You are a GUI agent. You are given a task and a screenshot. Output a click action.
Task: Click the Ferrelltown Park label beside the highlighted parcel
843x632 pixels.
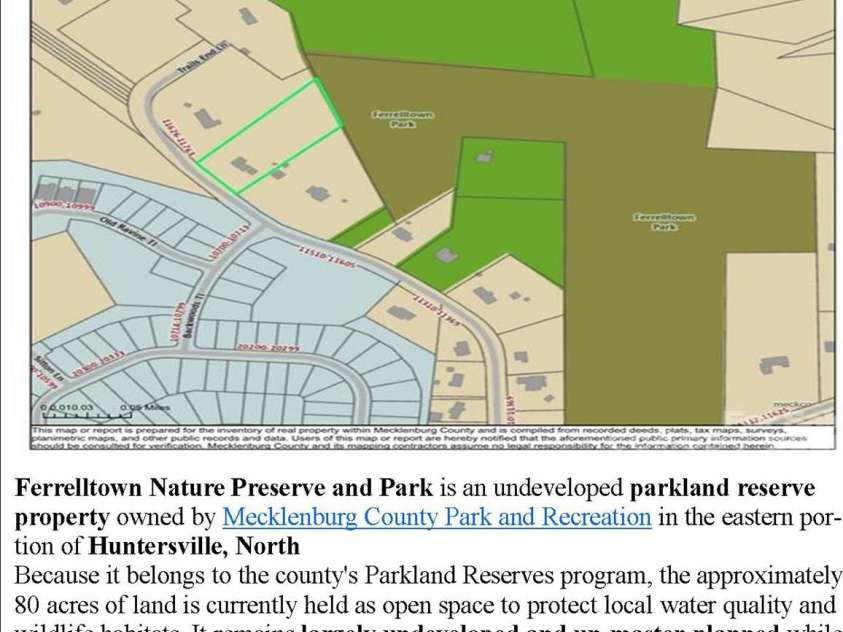(x=403, y=119)
